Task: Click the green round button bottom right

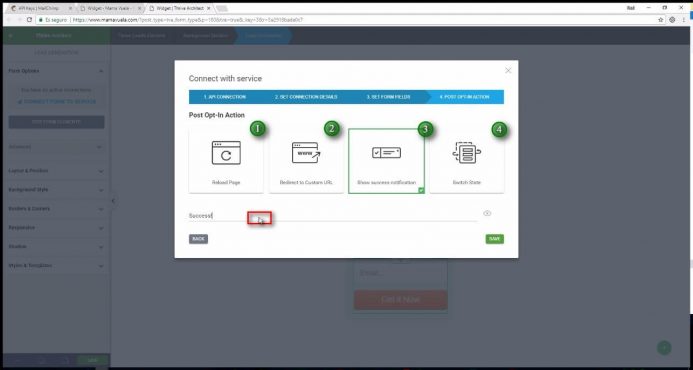Action: tap(664, 347)
